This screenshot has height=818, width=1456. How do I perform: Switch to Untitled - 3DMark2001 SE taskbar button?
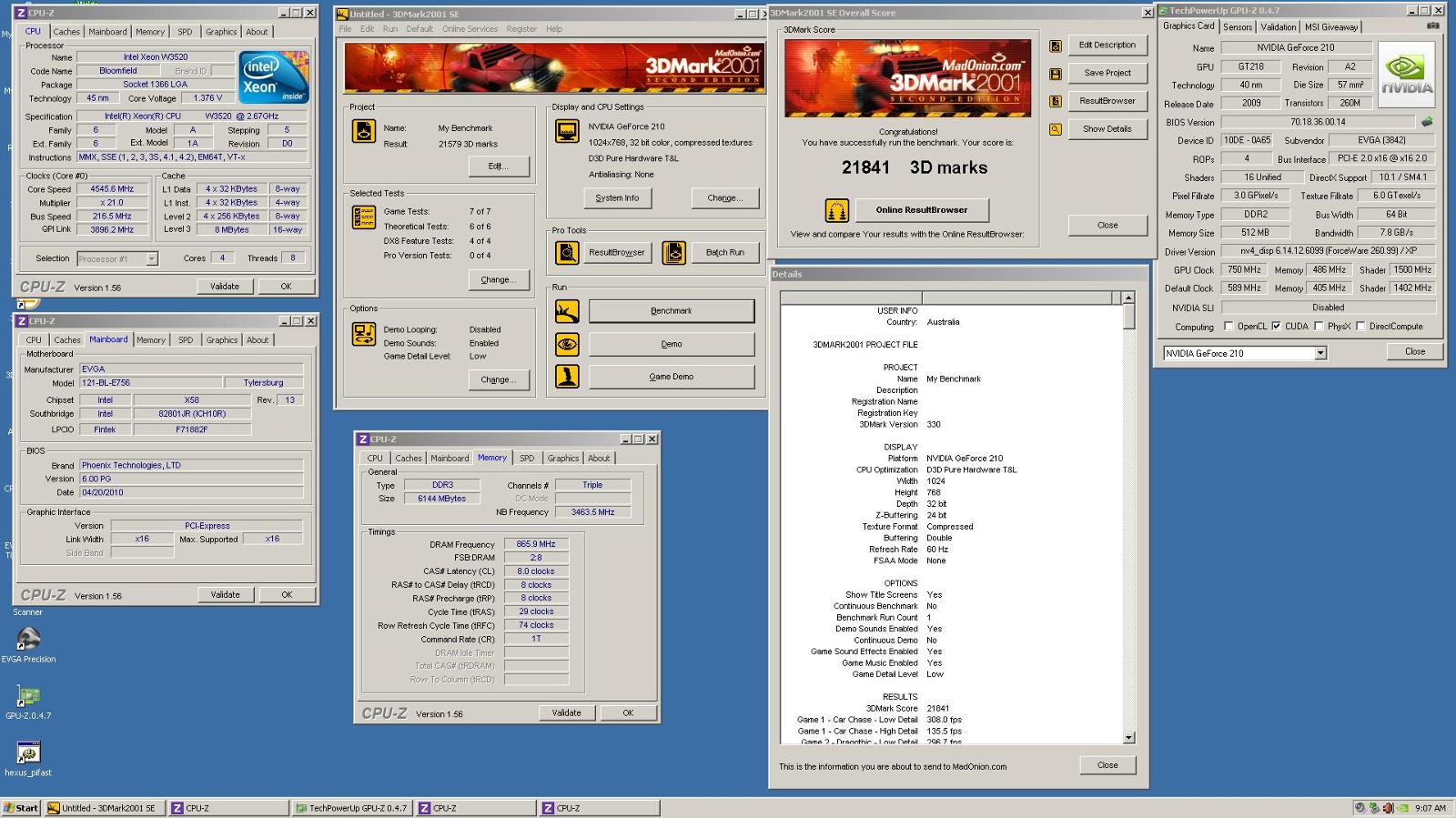(x=106, y=808)
